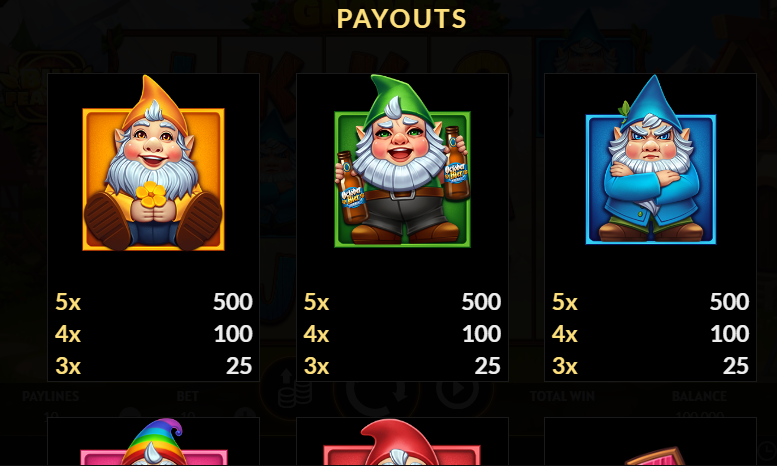Click the dimmed autoplay button
Image resolution: width=777 pixels, height=466 pixels.
coord(457,390)
